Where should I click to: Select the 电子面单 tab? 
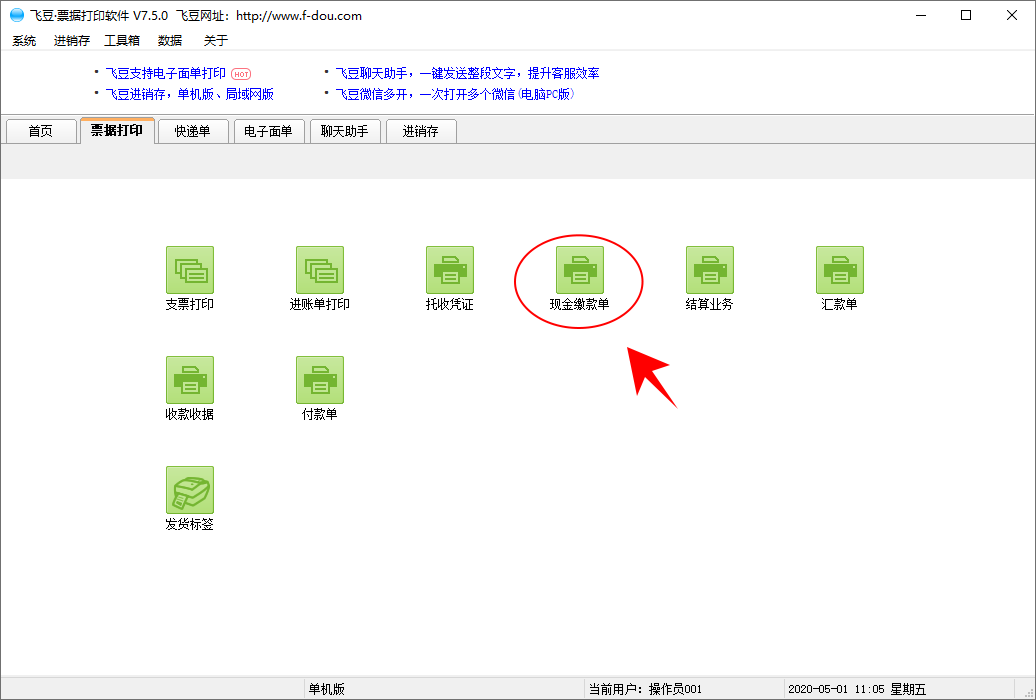268,131
